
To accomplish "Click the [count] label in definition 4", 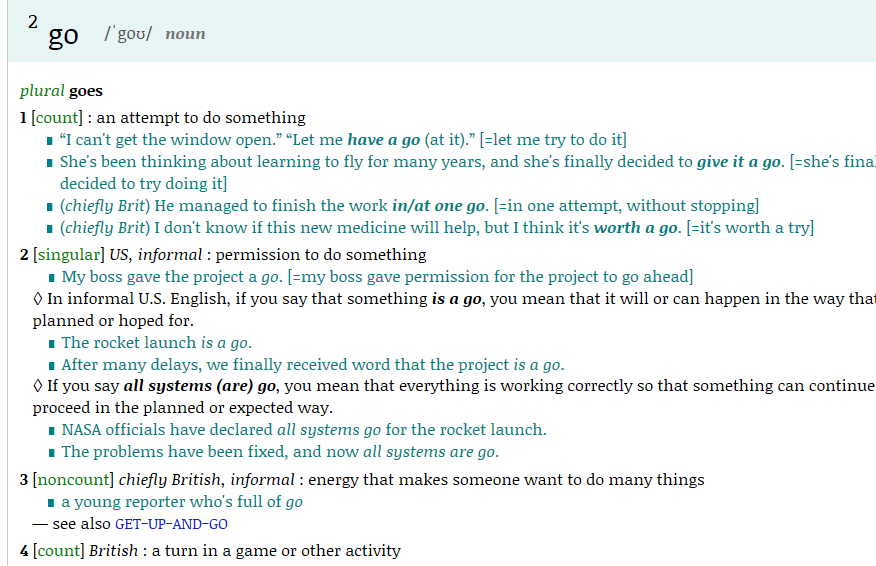I will [59, 551].
